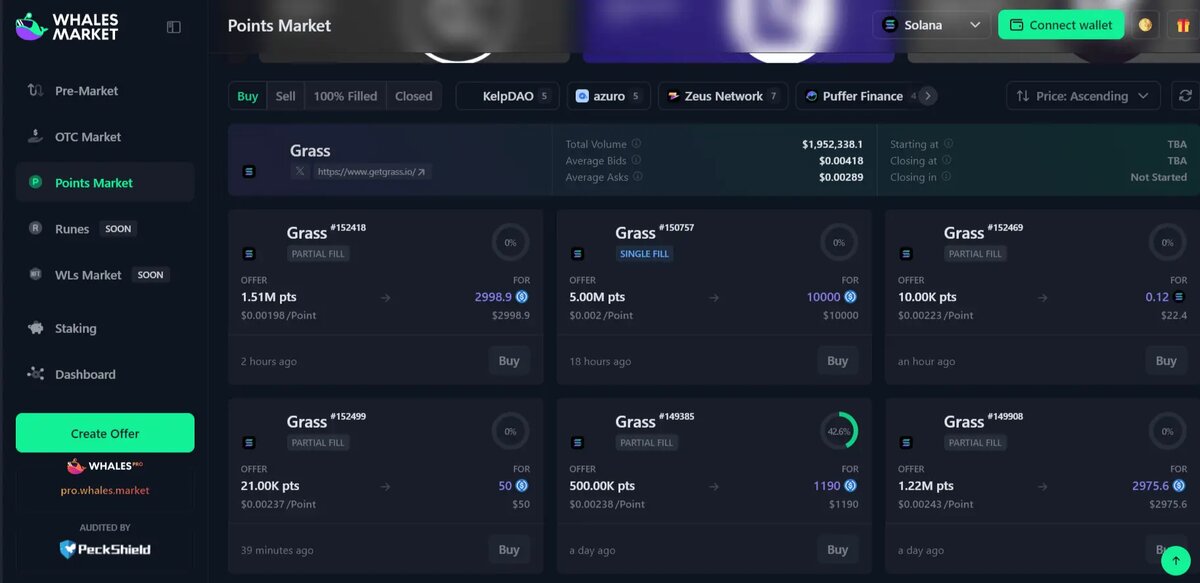Click the Create Offer button
Viewport: 1200px width, 583px height.
[105, 433]
